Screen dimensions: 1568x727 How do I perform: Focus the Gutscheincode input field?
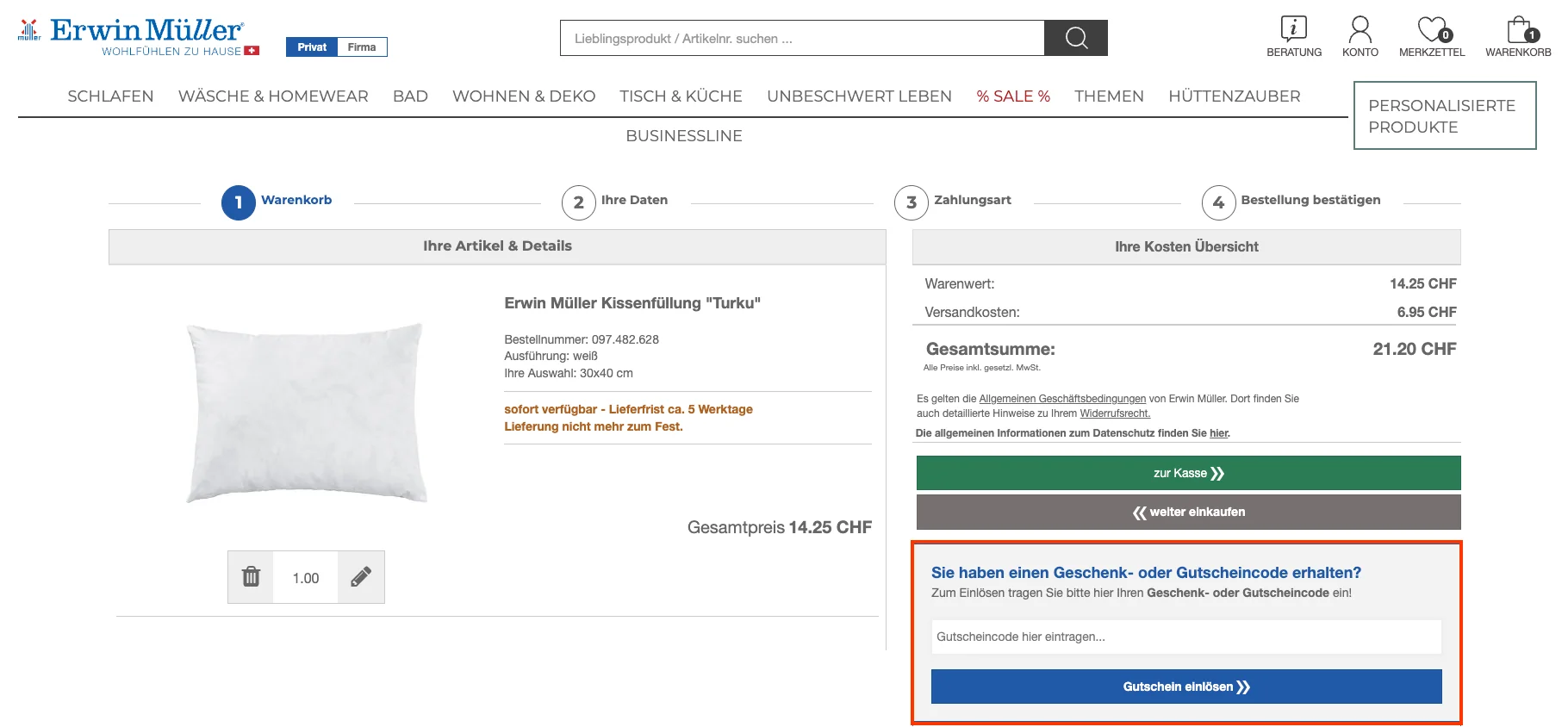click(1186, 637)
